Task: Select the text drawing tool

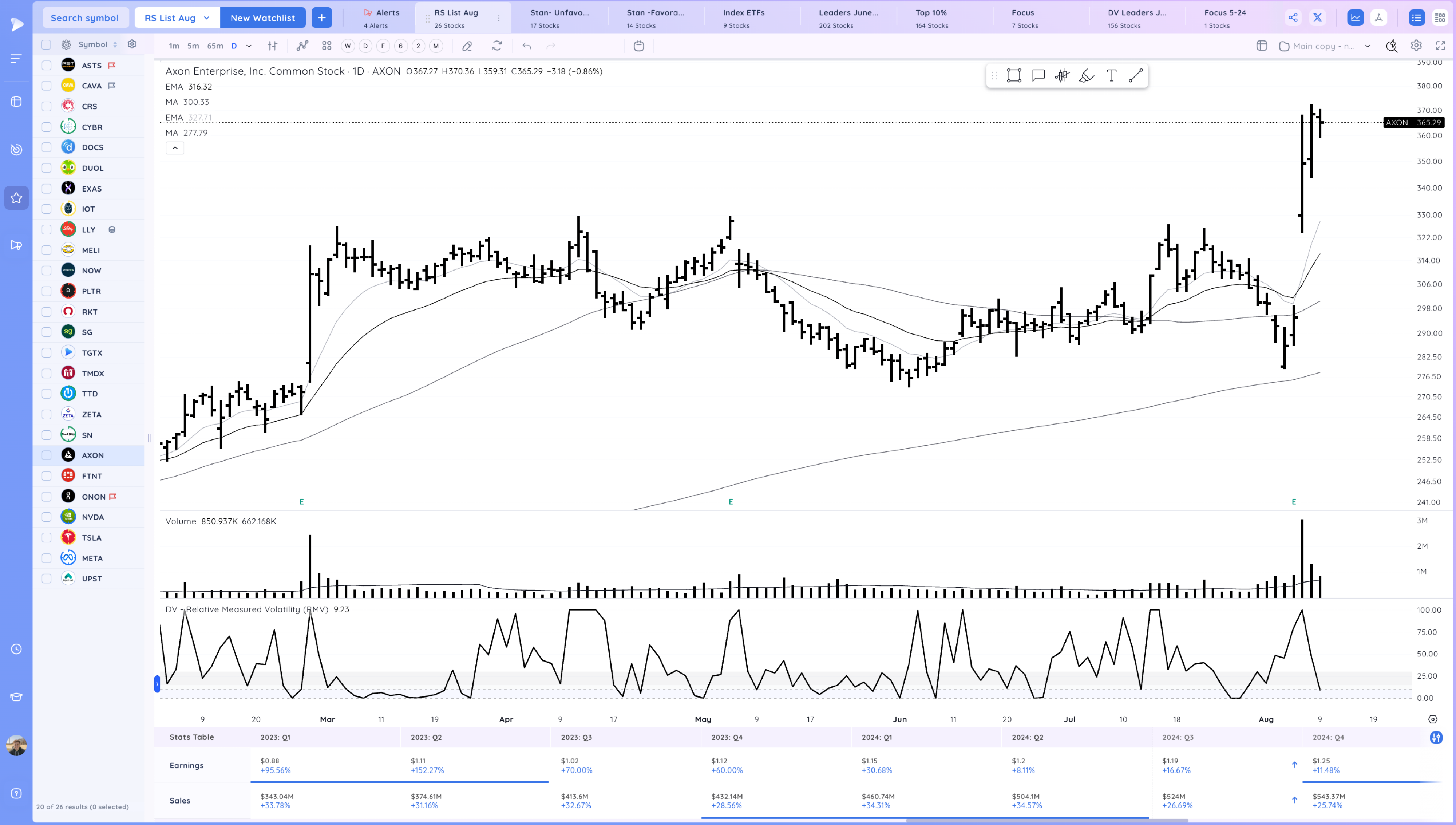Action: coord(1111,76)
